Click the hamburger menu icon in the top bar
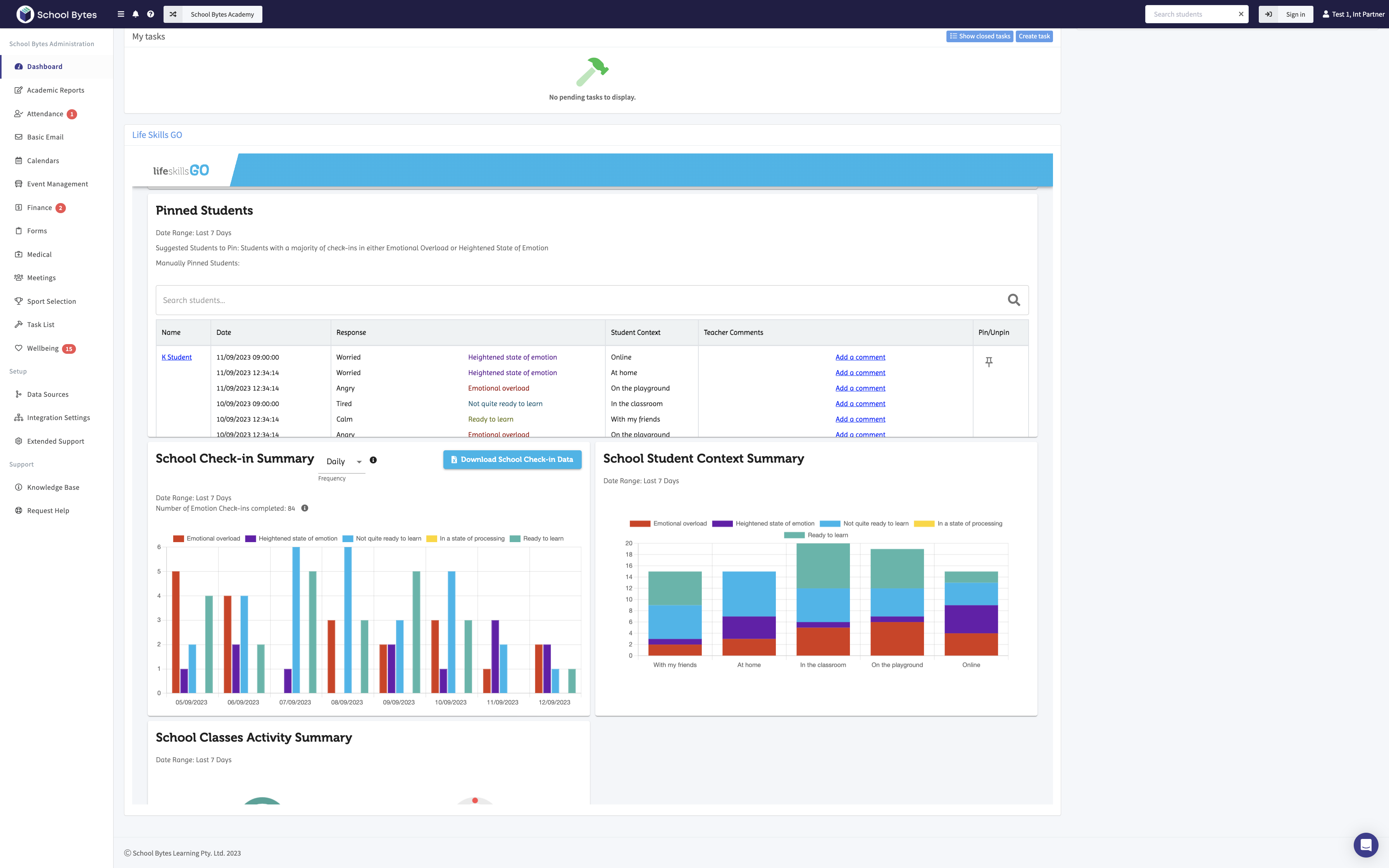 (x=121, y=14)
